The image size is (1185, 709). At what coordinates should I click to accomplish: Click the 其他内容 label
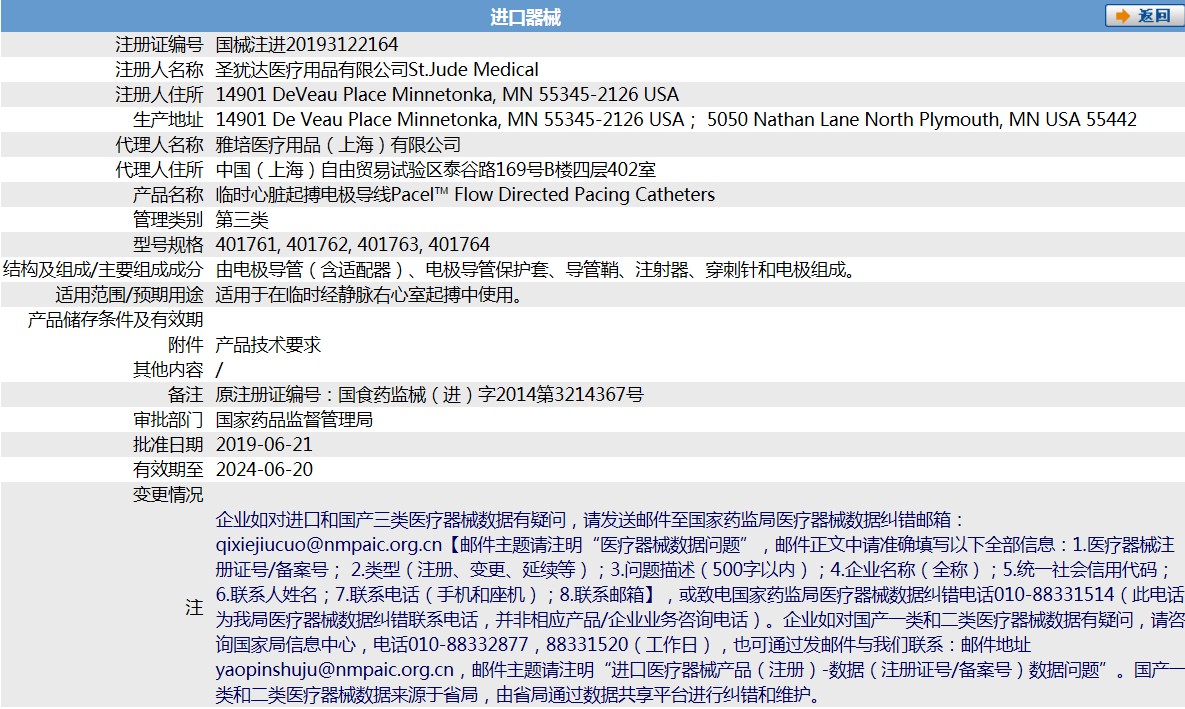(169, 369)
